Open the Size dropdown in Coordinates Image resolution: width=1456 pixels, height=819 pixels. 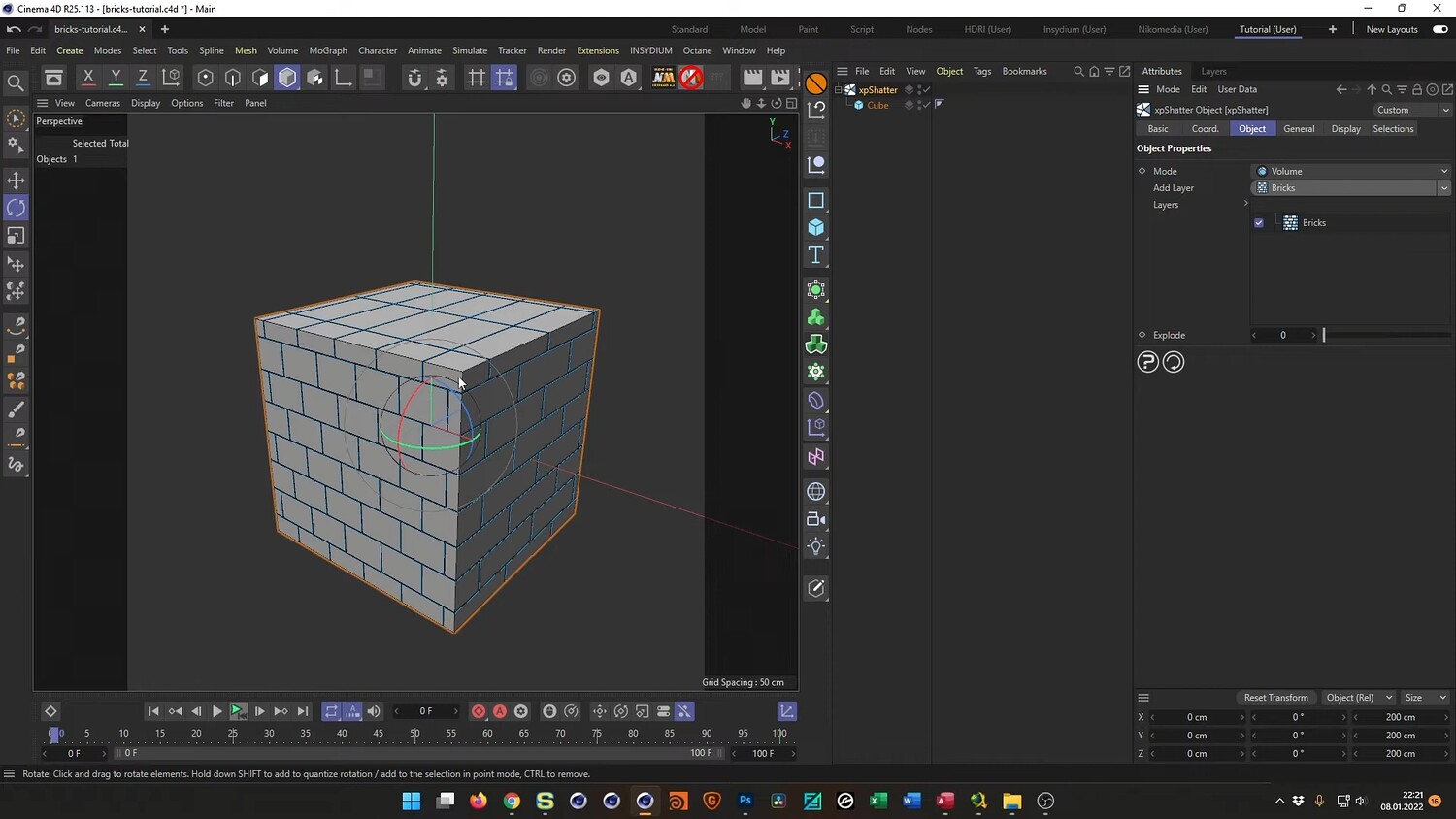(1425, 698)
